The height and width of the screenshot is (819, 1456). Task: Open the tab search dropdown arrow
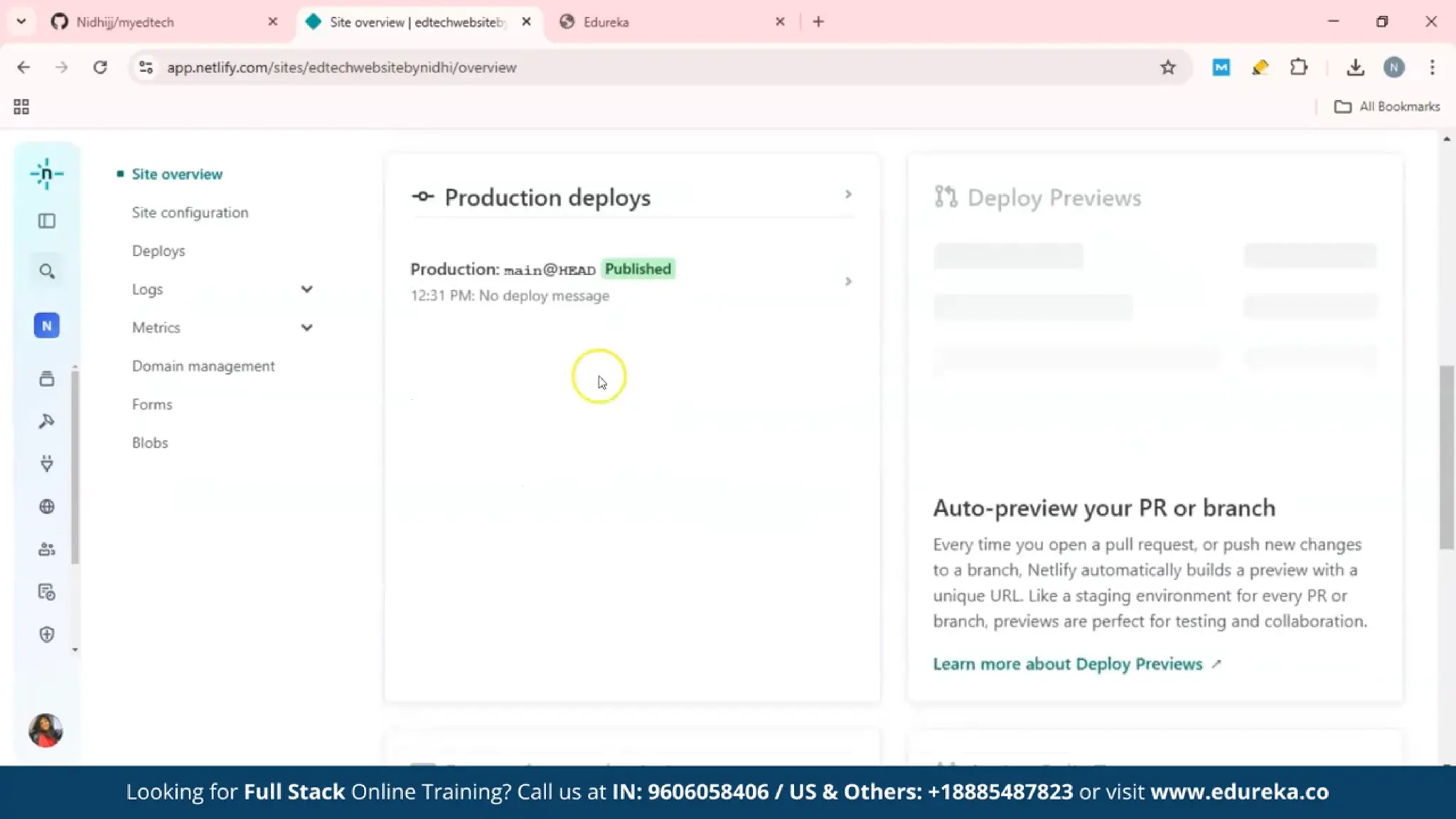click(21, 21)
